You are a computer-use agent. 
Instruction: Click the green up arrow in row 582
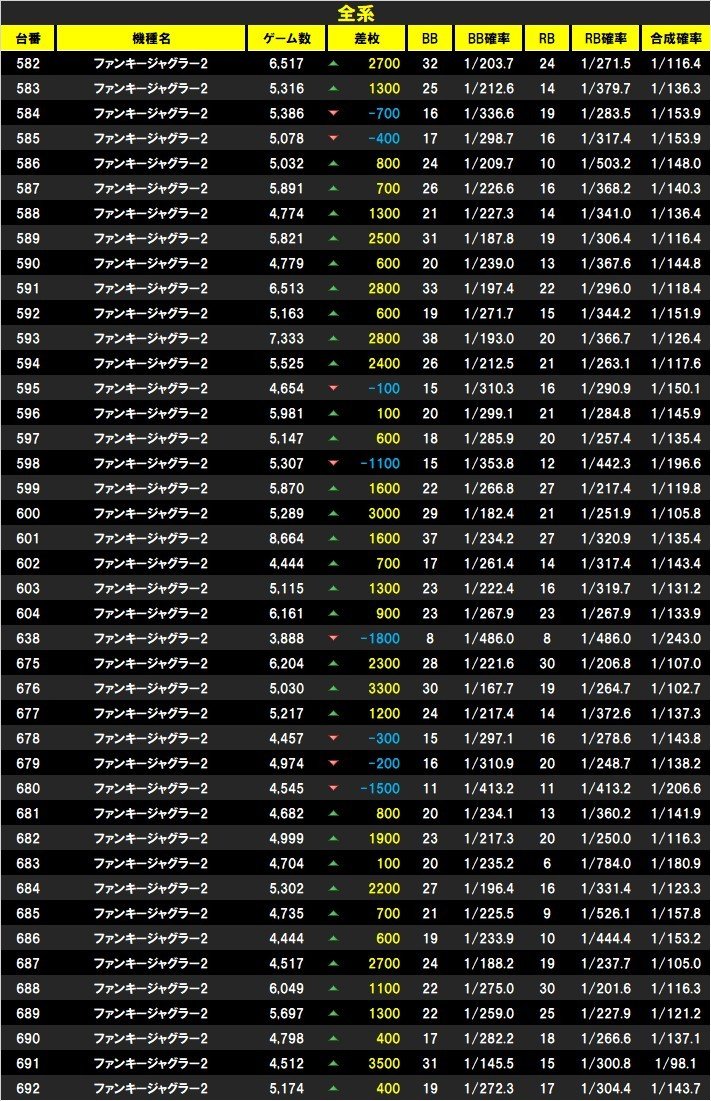tap(333, 63)
